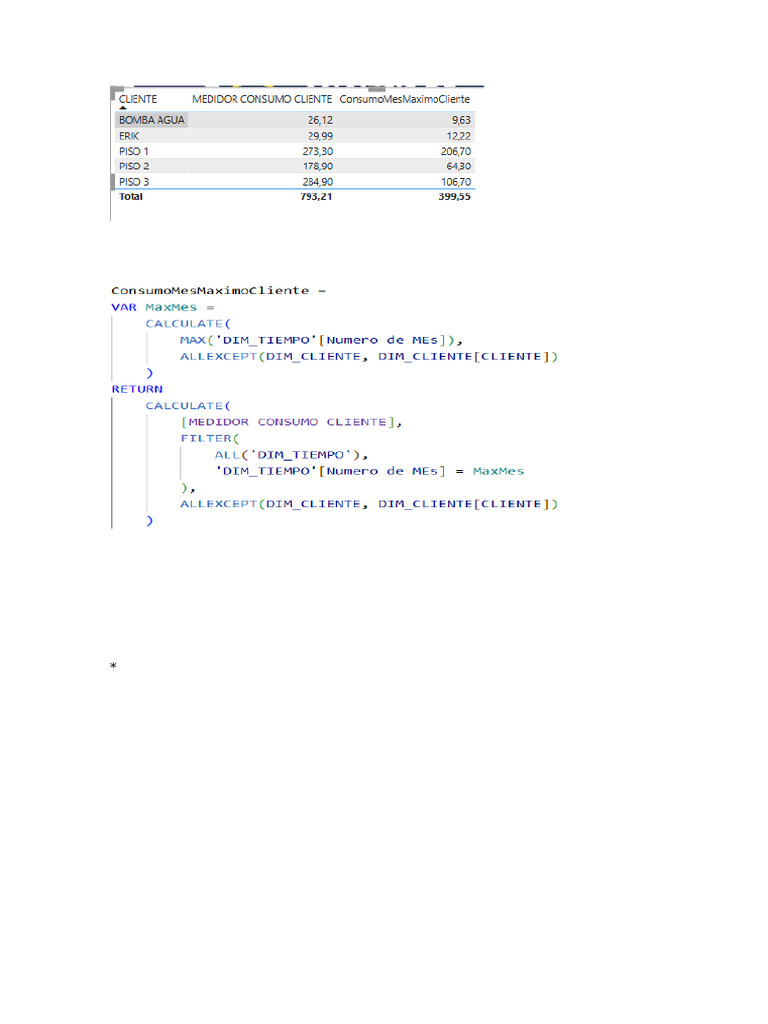Click the table's left-edge resize handle
This screenshot has height=1024, width=768.
coord(112,182)
